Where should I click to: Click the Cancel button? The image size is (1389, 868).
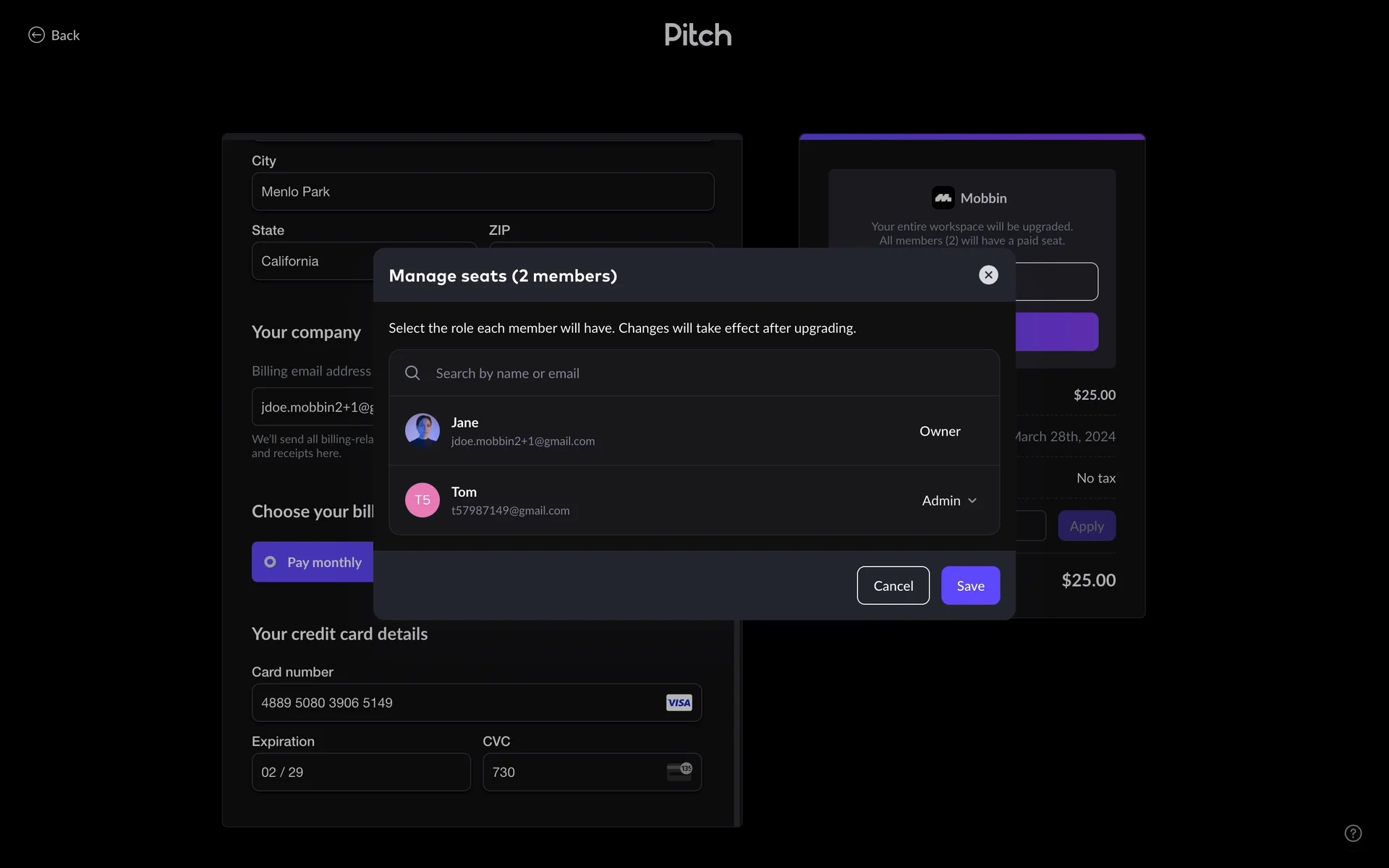tap(893, 586)
